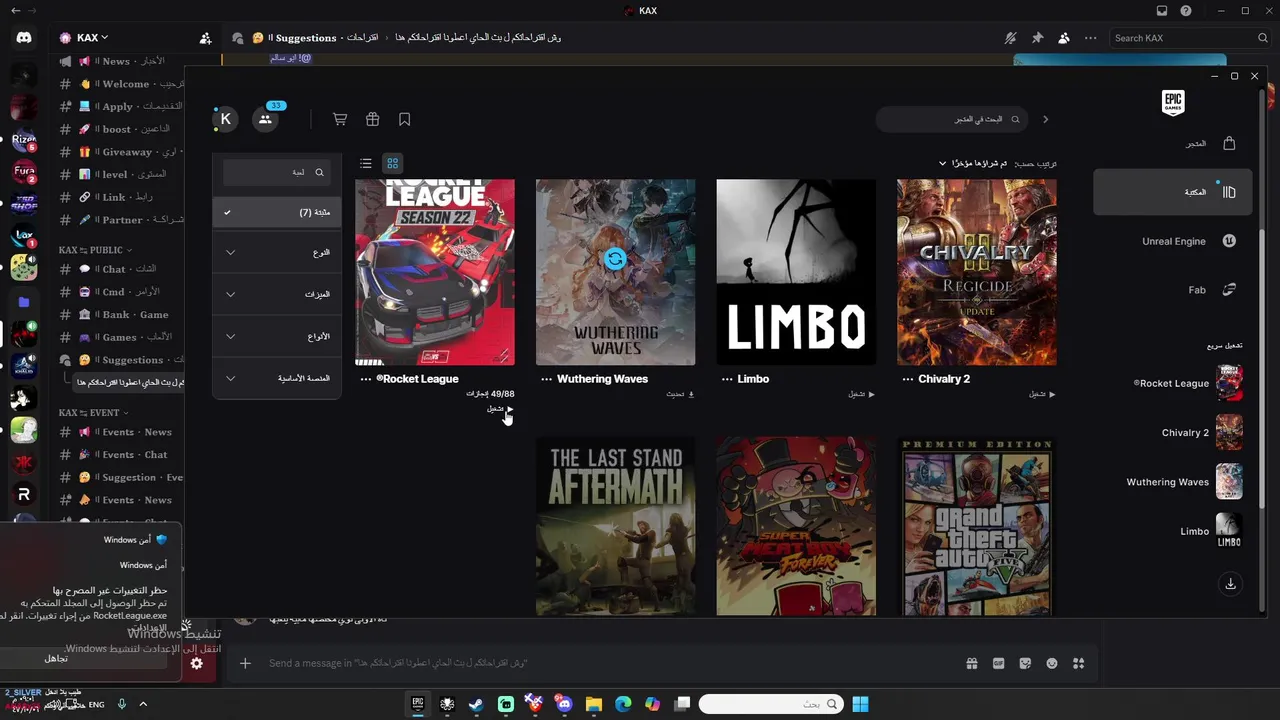Open Chivalry 2 three-dot options menu

(x=908, y=379)
